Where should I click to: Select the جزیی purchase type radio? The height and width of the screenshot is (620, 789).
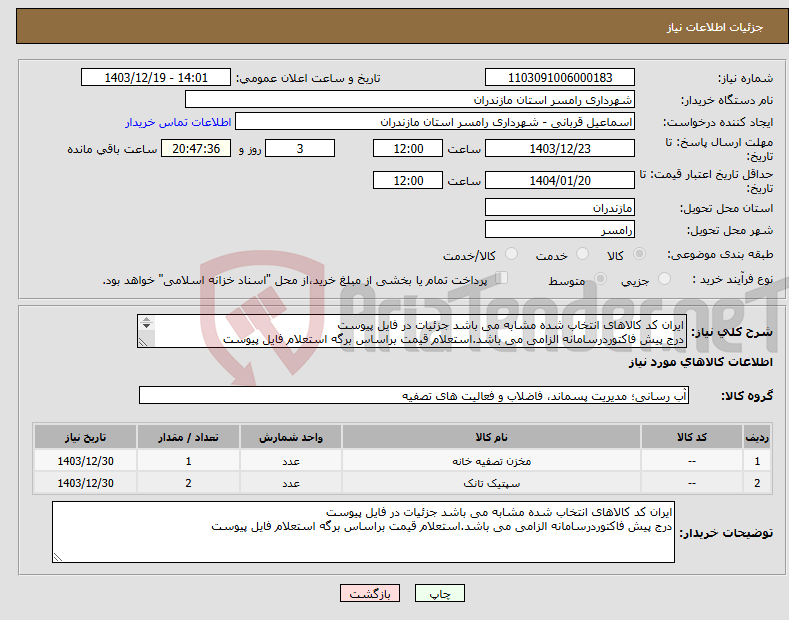click(x=664, y=279)
